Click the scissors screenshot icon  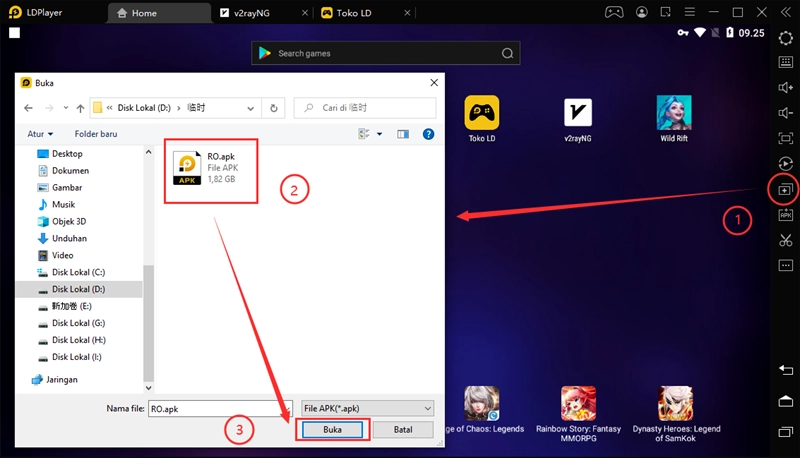click(786, 240)
